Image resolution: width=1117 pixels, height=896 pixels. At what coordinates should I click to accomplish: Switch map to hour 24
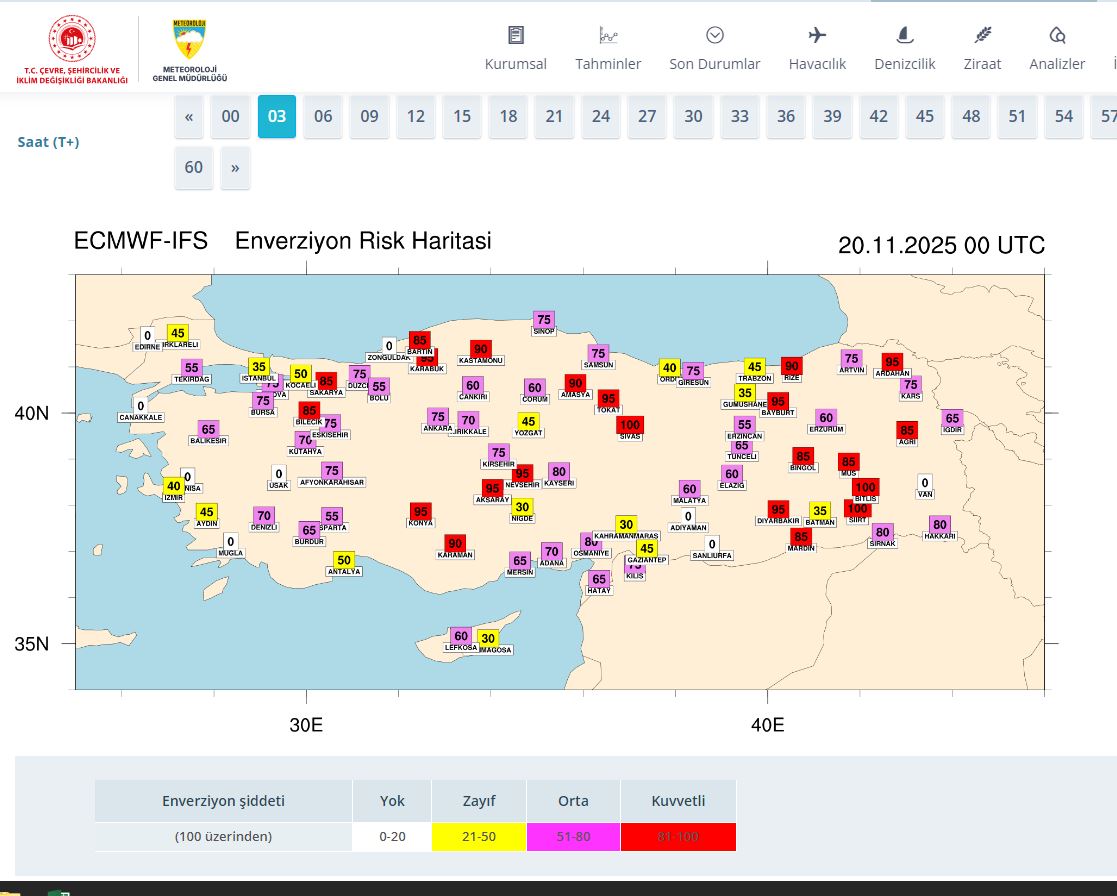click(600, 116)
